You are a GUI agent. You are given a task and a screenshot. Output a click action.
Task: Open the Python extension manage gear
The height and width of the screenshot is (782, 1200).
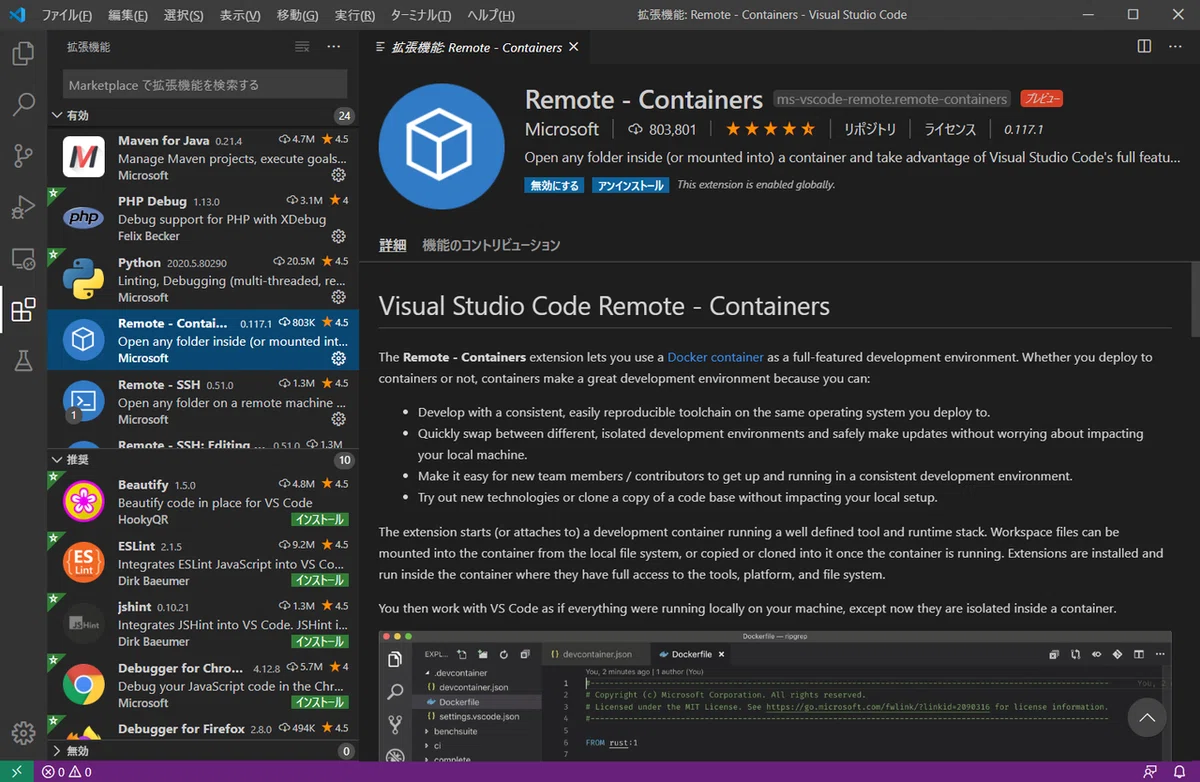tap(339, 297)
